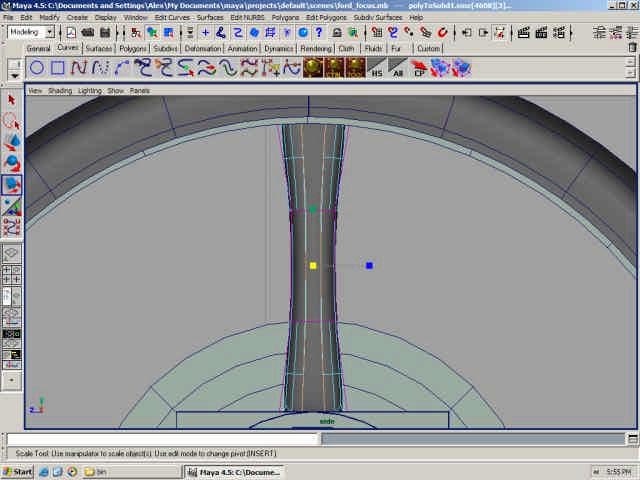Open the Modeling menu set dropdown

[x=31, y=32]
